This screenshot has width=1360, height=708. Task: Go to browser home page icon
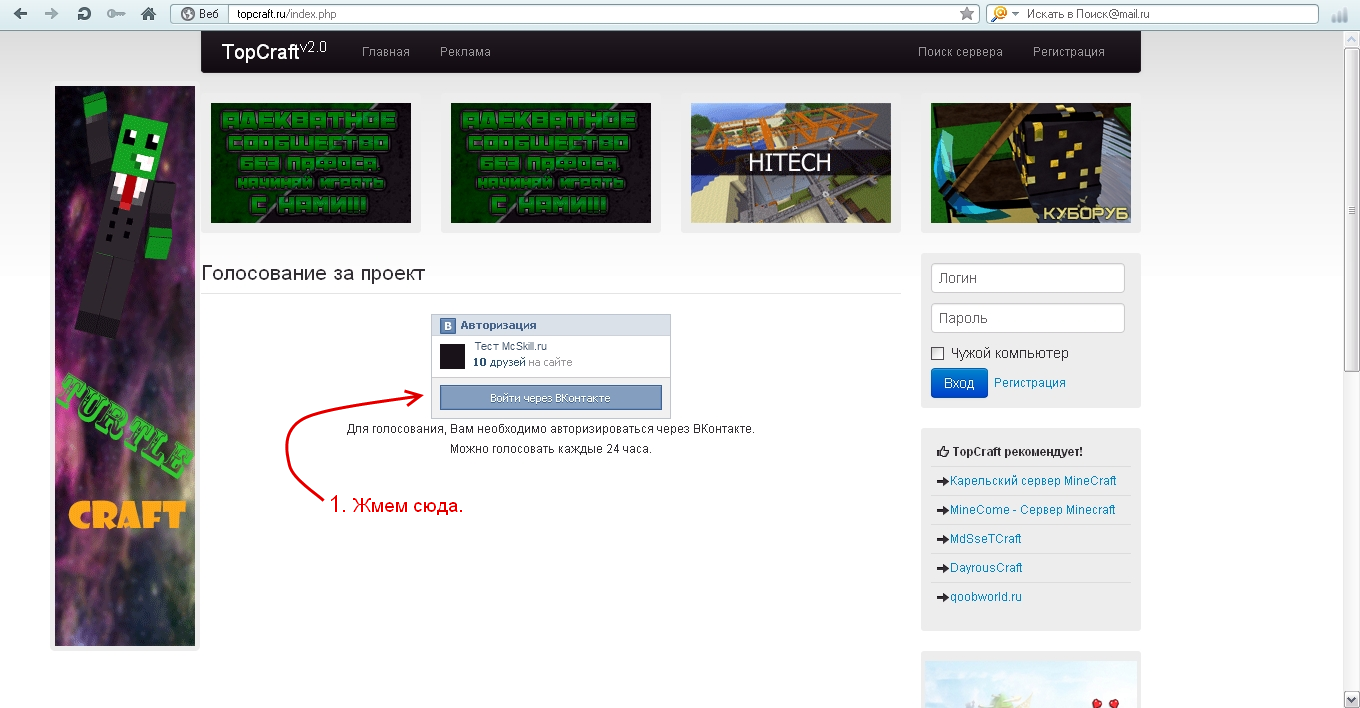pyautogui.click(x=149, y=14)
